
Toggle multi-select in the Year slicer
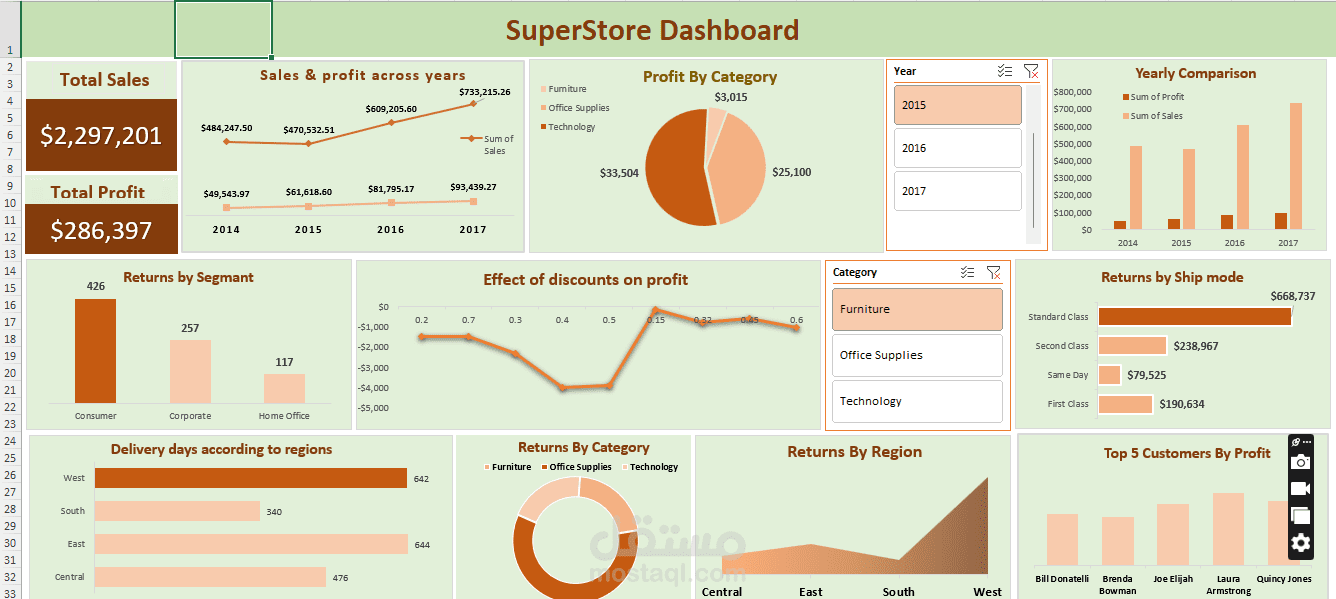coord(1005,71)
